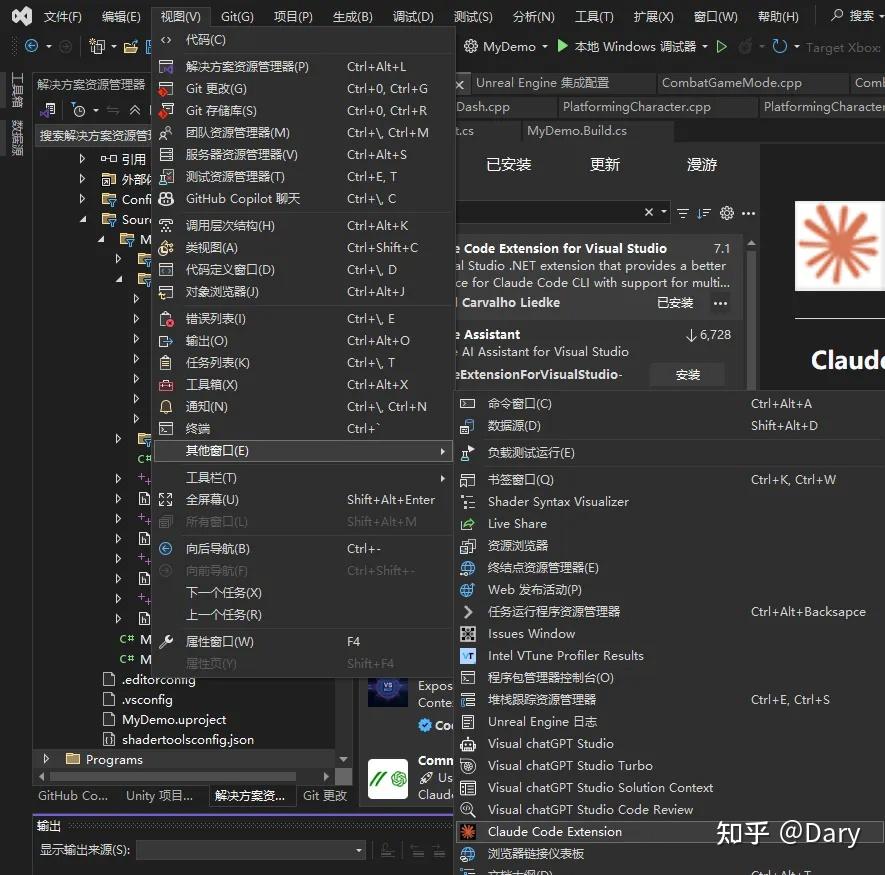Click Claude Code extension logo thumbnail
This screenshot has height=875, width=885.
[840, 246]
